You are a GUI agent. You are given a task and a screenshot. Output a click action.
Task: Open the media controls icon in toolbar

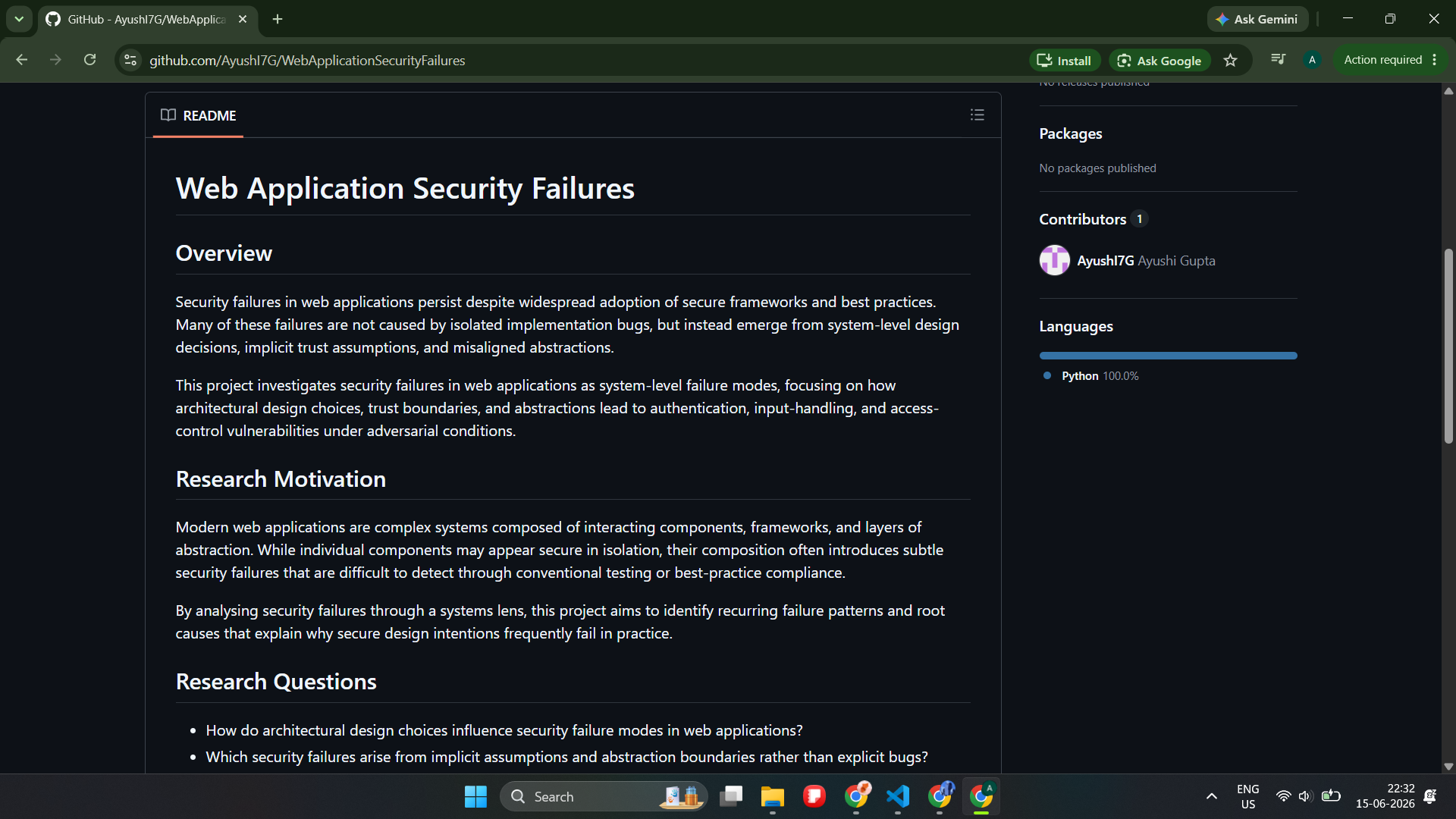1278,59
